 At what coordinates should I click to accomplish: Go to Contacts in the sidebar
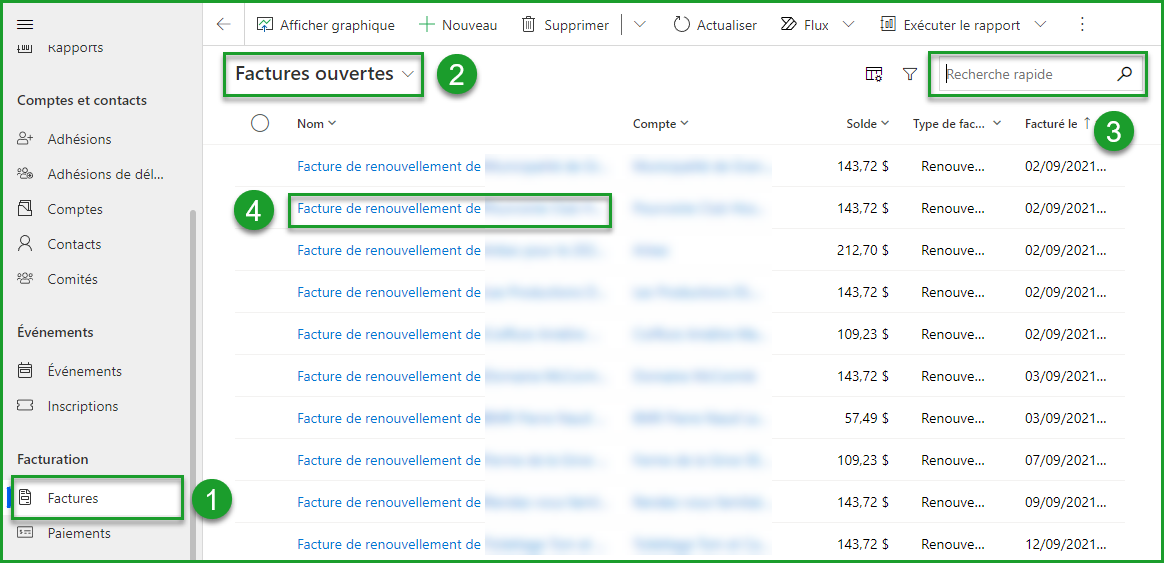pos(74,244)
